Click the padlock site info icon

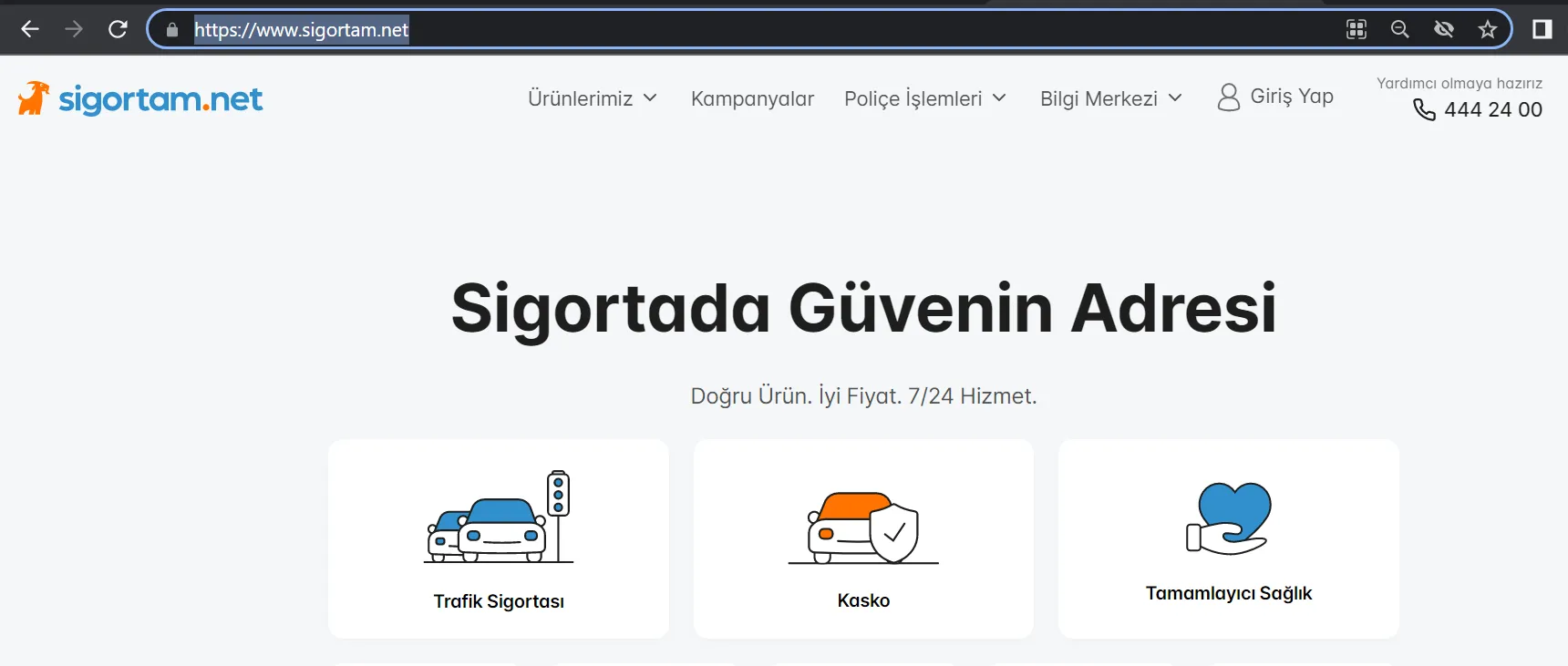172,30
